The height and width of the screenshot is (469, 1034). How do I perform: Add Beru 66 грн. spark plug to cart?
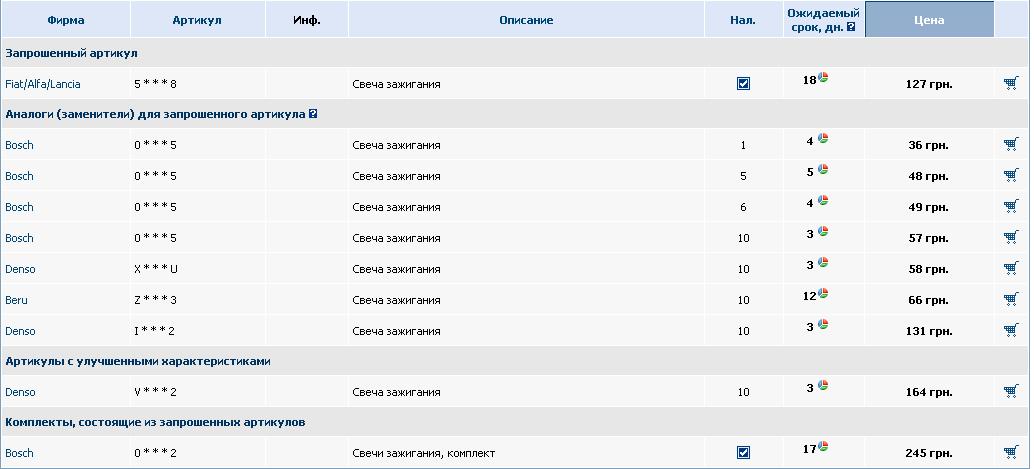coord(1010,299)
